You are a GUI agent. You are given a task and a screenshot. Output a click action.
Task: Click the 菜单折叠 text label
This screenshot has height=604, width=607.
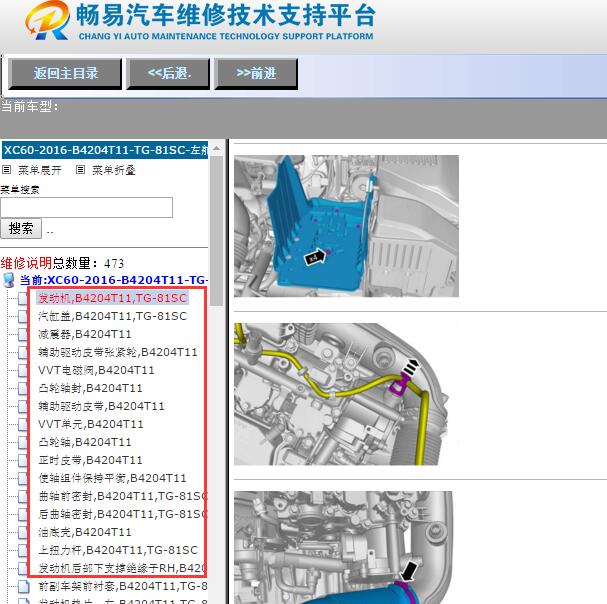click(113, 170)
